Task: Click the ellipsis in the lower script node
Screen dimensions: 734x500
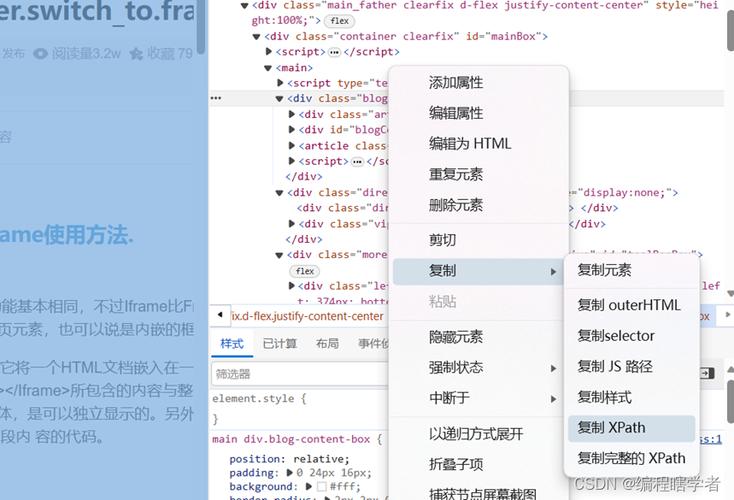Action: (x=358, y=162)
